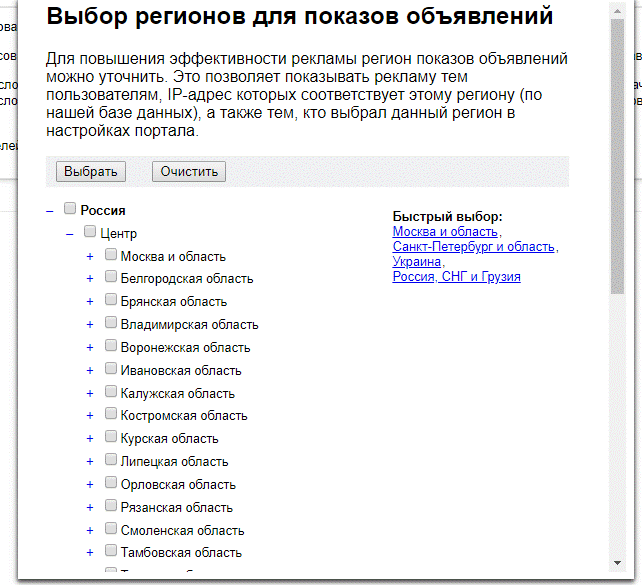Expand the Тамбовская область node

coord(90,552)
